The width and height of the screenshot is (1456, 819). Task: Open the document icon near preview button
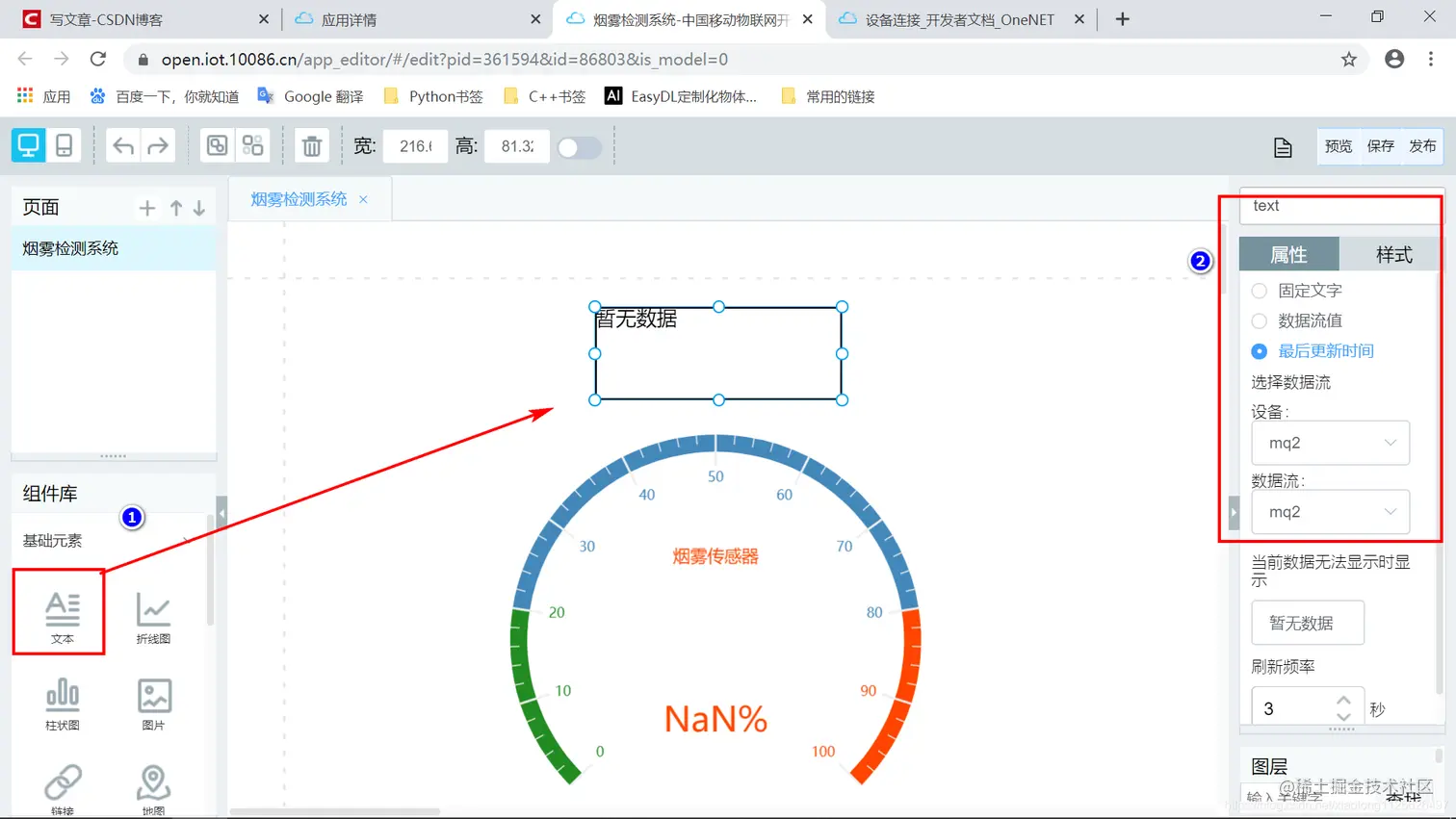tap(1283, 147)
